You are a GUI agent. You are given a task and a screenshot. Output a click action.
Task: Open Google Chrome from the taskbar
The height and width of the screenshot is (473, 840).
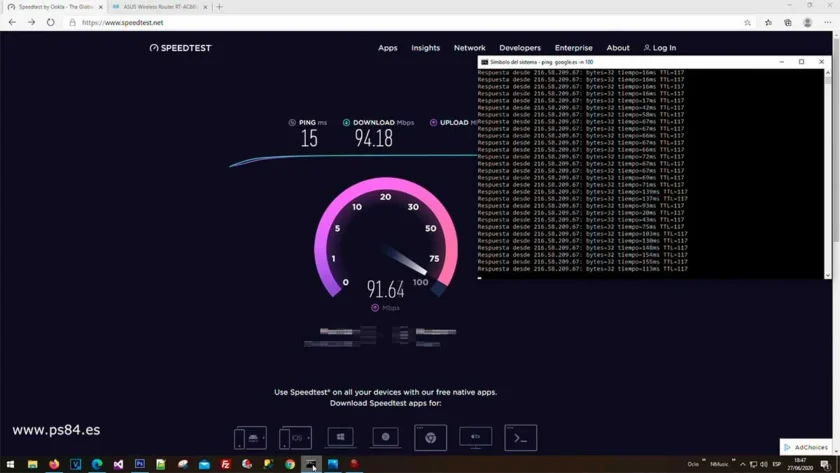[x=290, y=464]
